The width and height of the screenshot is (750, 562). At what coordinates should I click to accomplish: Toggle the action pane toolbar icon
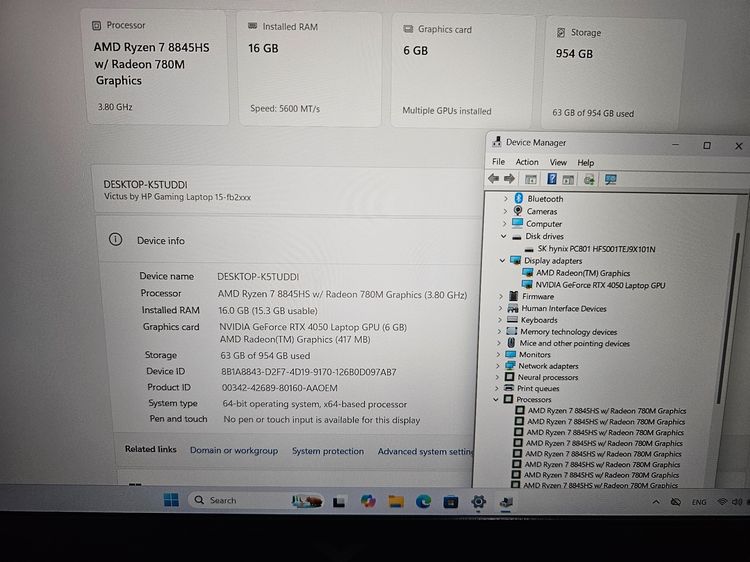click(568, 180)
